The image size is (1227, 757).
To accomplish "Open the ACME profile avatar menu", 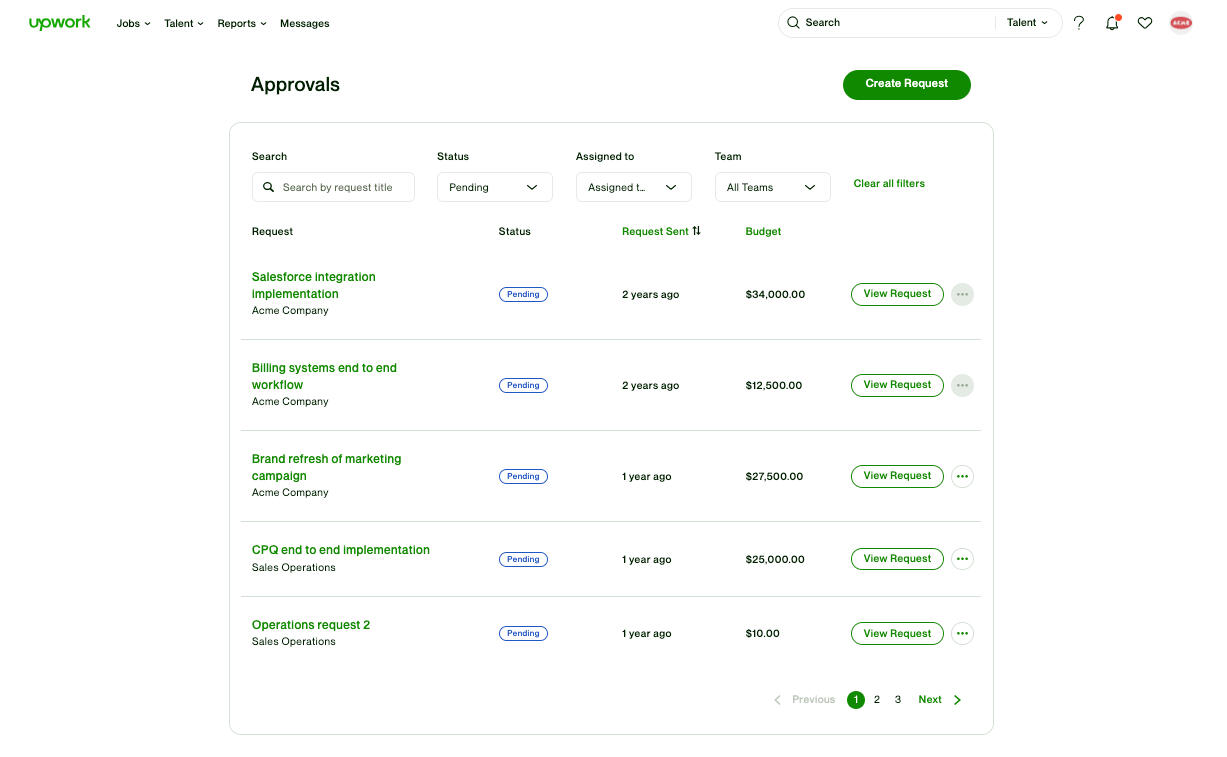I will click(x=1181, y=22).
